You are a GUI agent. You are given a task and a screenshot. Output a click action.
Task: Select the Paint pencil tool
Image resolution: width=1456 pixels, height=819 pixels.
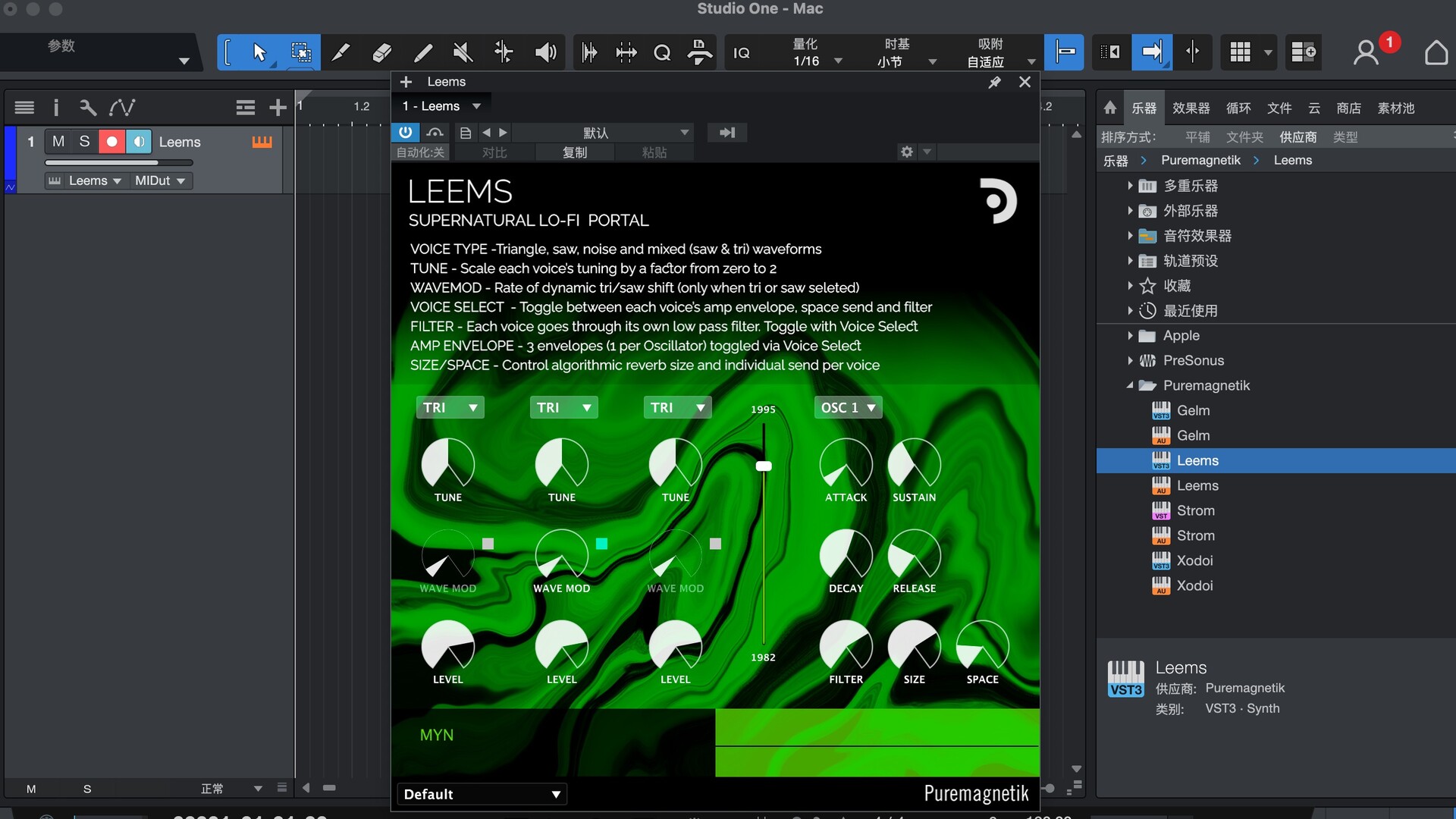coord(423,52)
